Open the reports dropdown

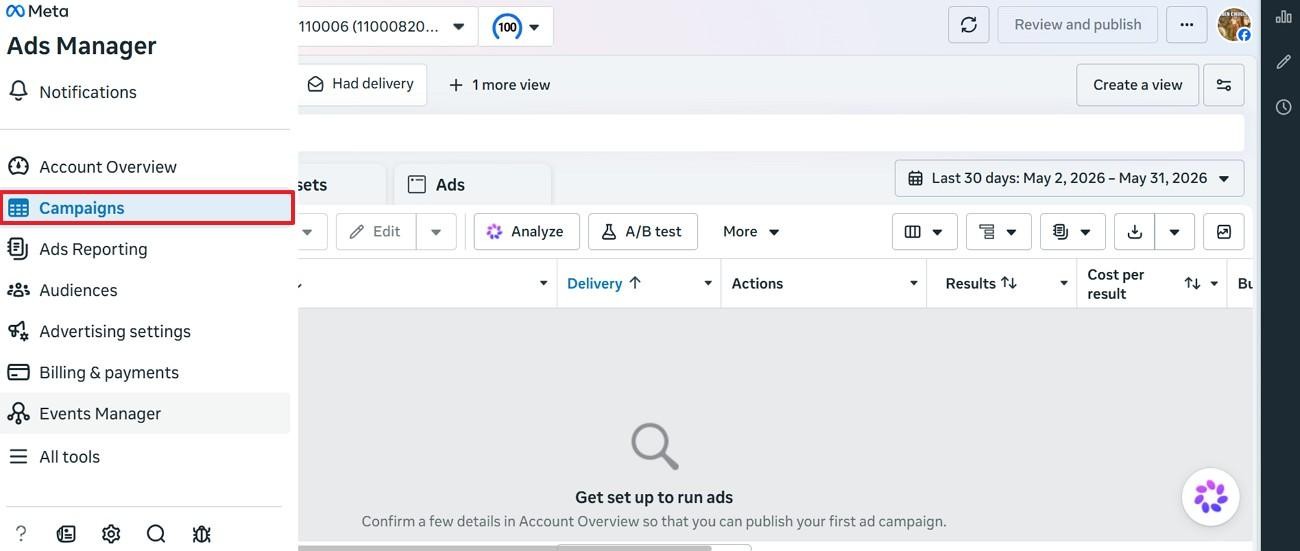pos(1072,231)
